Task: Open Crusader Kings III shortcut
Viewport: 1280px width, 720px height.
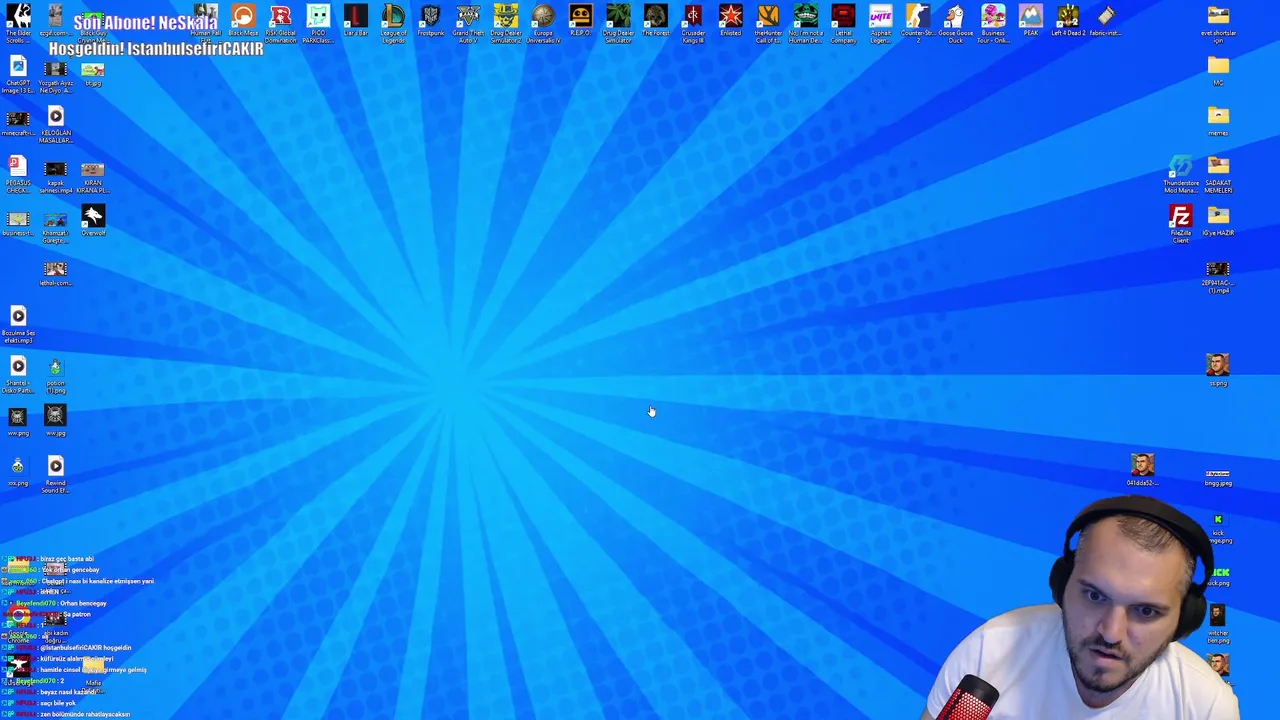Action: [x=693, y=24]
